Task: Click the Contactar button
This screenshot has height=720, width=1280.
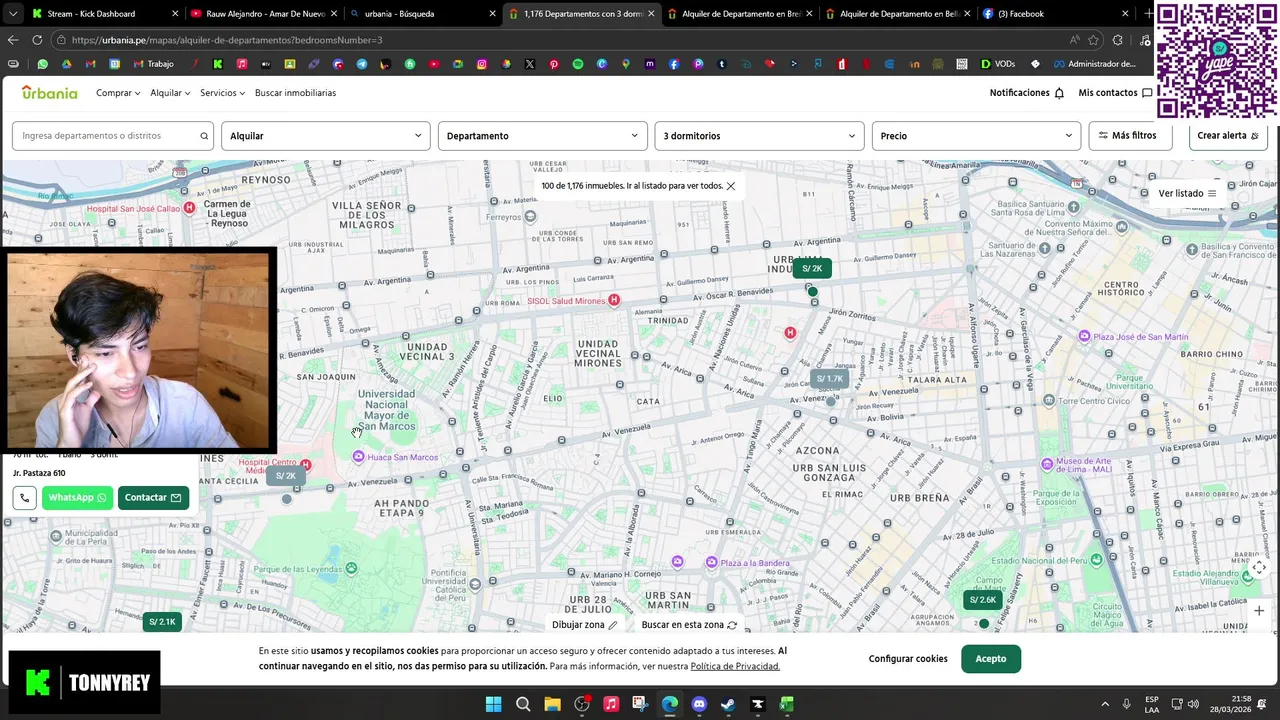Action: (x=153, y=497)
